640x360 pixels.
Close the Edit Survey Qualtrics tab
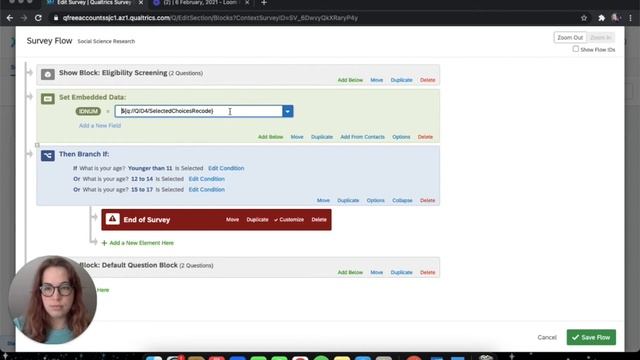pos(141,3)
